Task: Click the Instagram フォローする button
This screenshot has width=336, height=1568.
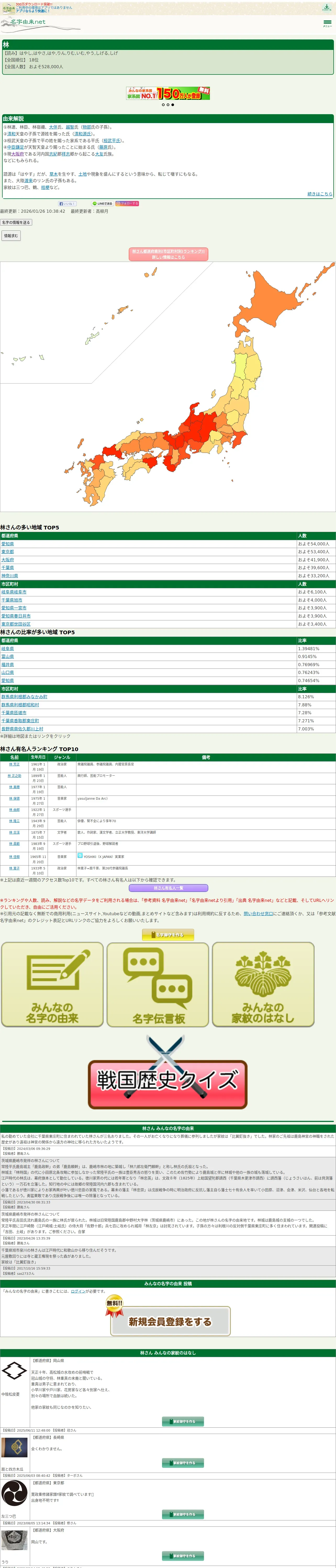Action: pyautogui.click(x=127, y=204)
